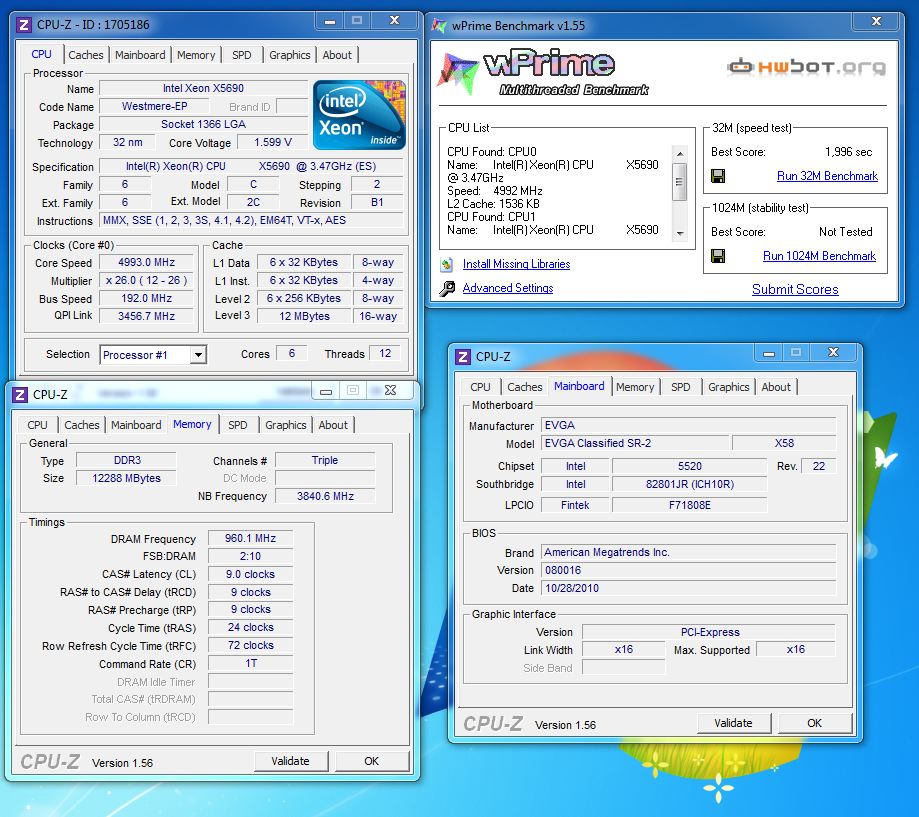Image resolution: width=919 pixels, height=817 pixels.
Task: Click OK in Mainboard CPU-Z window
Action: coord(815,723)
